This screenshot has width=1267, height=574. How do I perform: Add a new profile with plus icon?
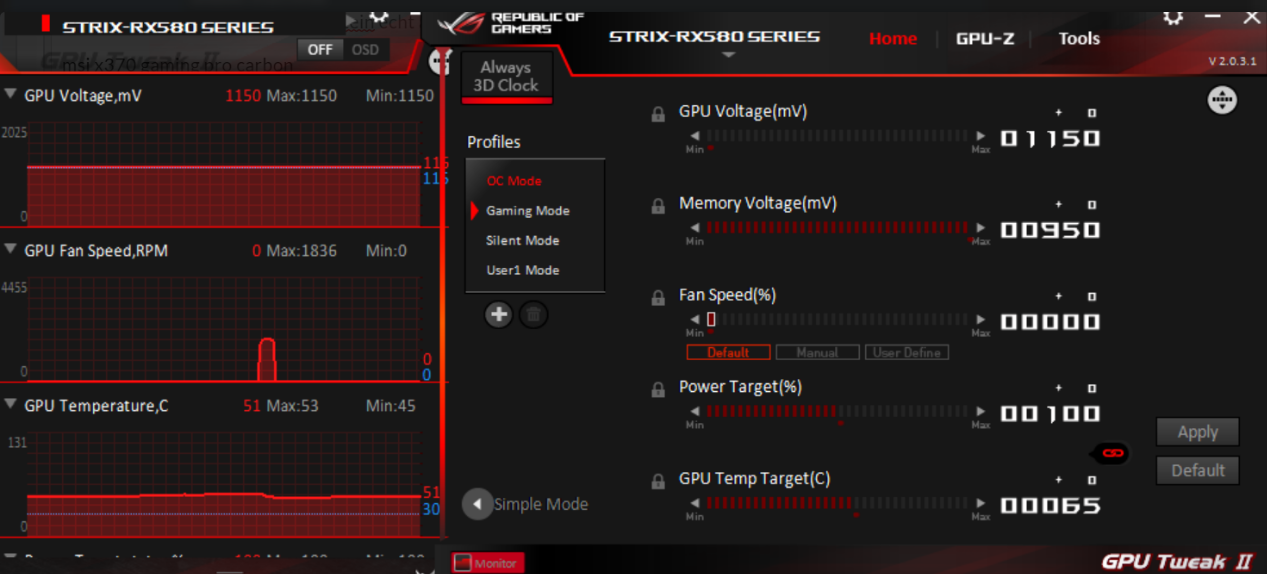coord(498,315)
